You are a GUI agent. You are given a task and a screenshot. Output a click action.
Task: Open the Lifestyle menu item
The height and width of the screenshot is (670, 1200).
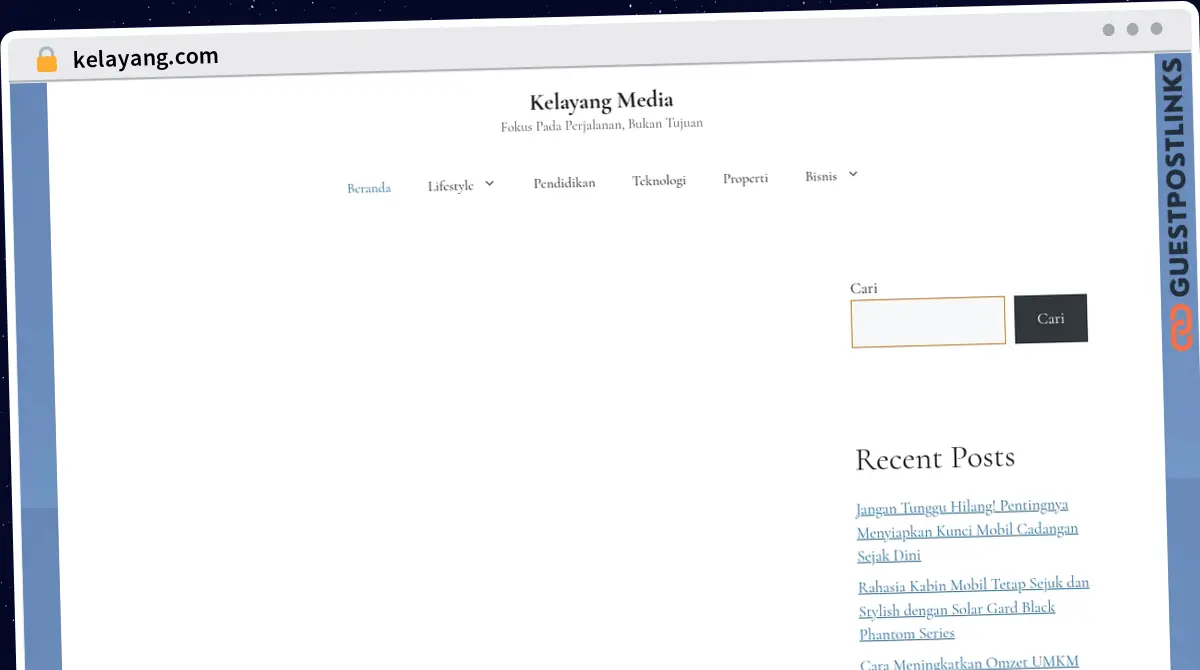click(450, 186)
